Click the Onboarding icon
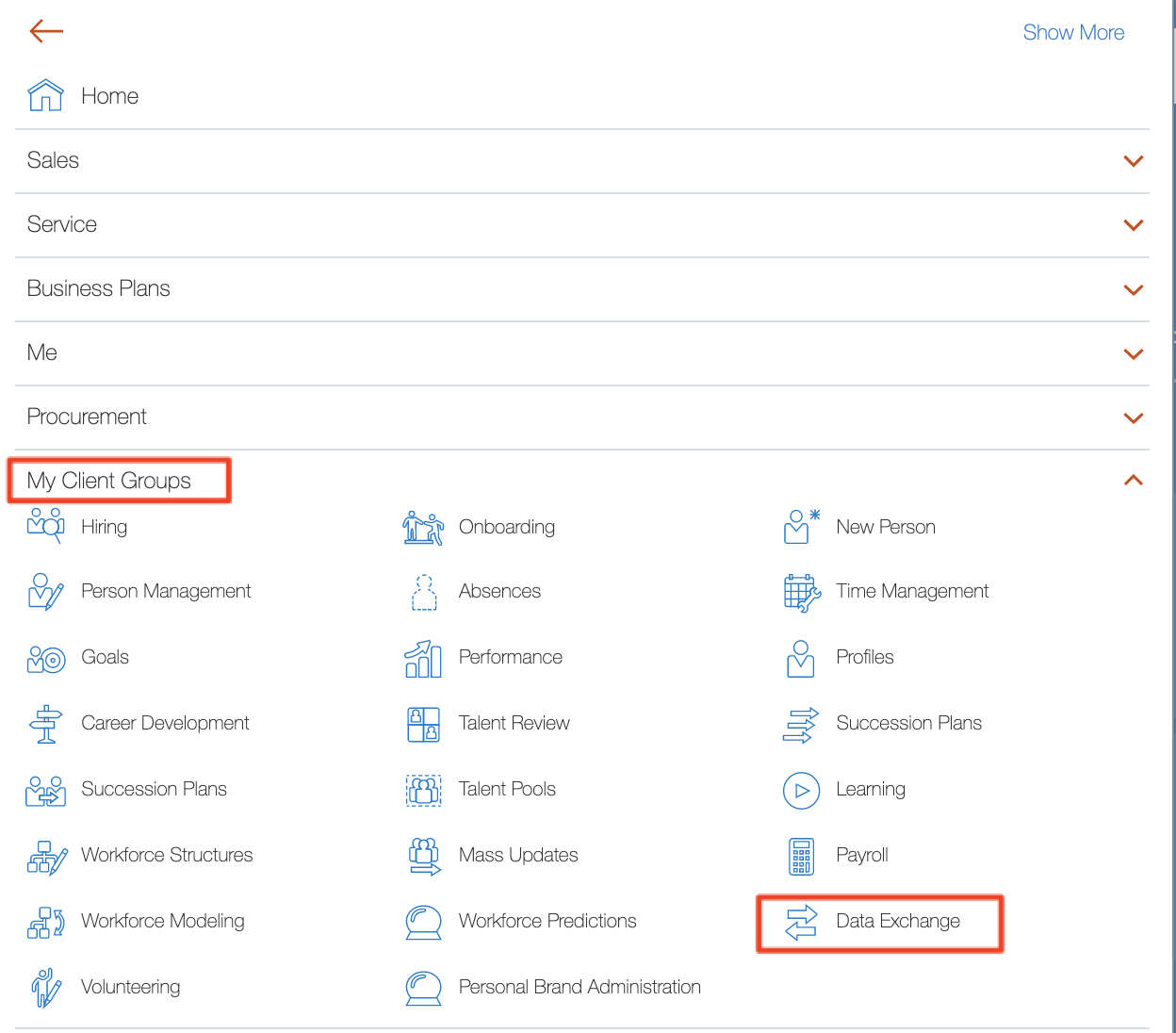Image resolution: width=1176 pixels, height=1033 pixels. click(x=423, y=528)
